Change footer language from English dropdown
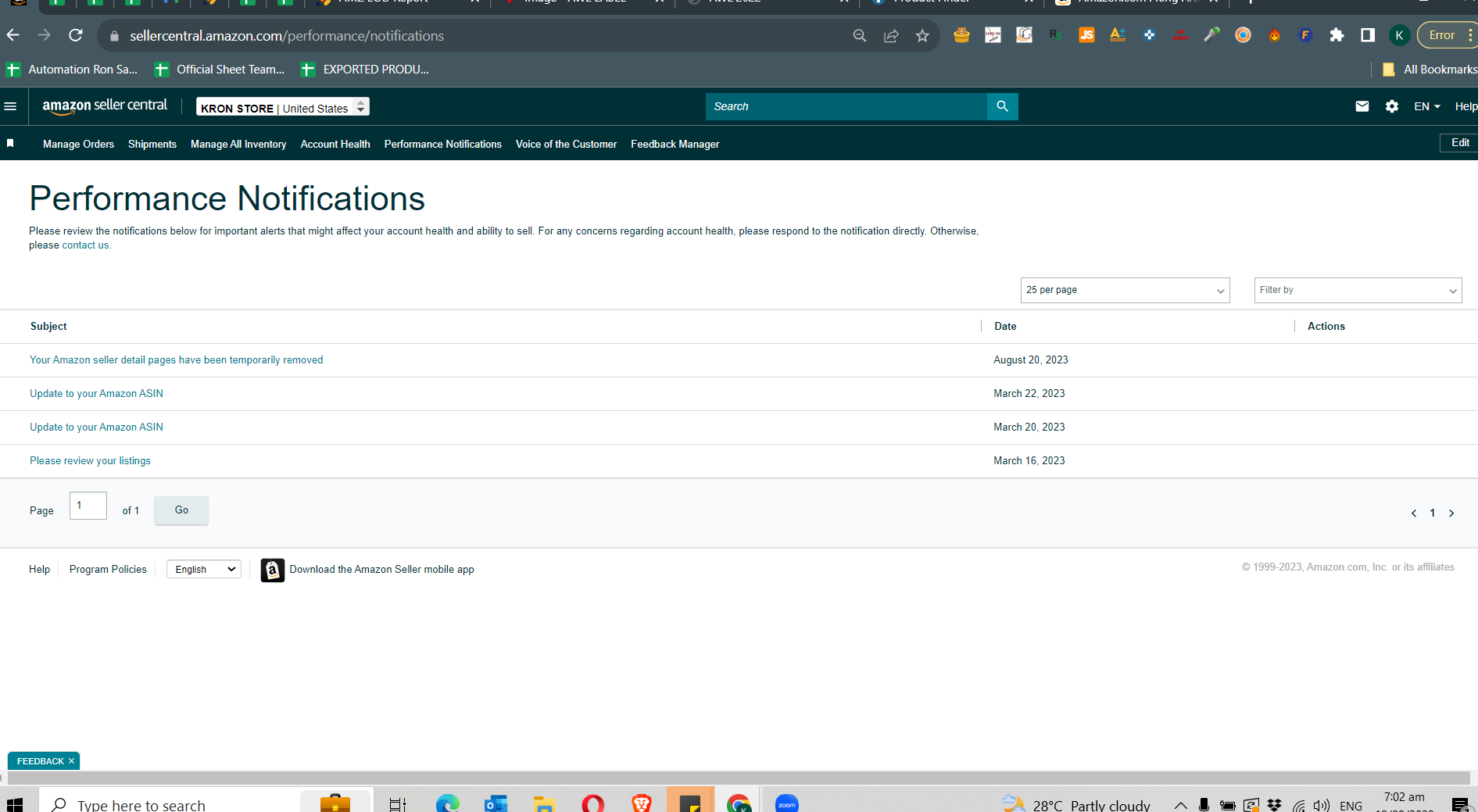This screenshot has height=812, width=1478. pyautogui.click(x=204, y=569)
